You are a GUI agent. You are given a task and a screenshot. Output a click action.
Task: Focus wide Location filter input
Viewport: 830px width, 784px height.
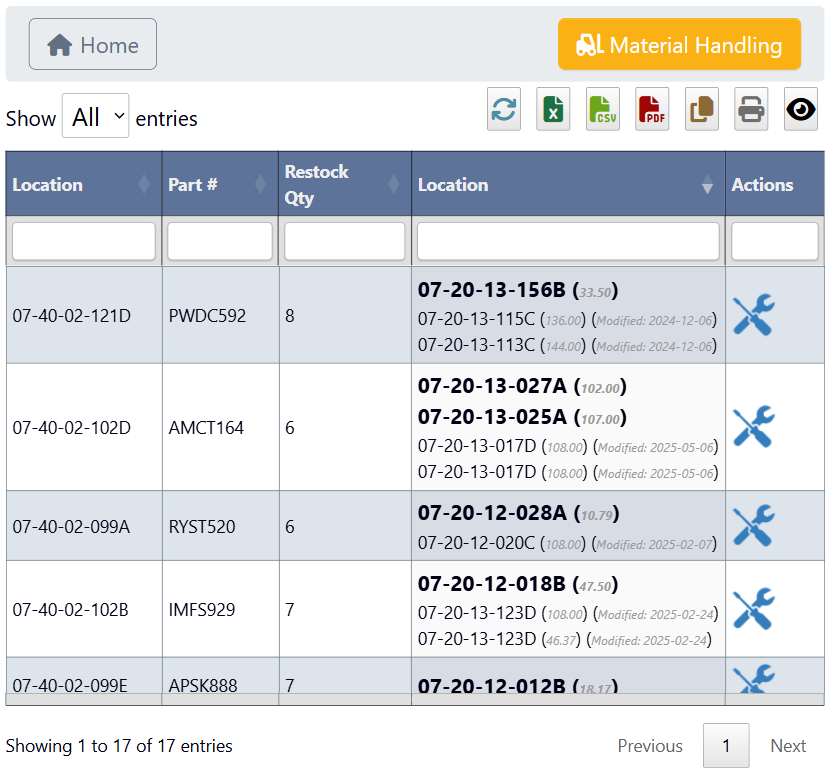[568, 241]
